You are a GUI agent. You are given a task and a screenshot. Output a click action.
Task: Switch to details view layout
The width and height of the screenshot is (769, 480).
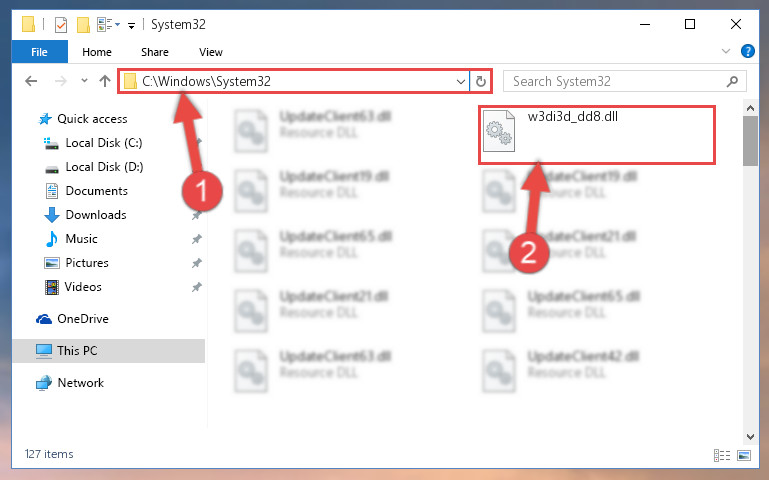point(722,455)
